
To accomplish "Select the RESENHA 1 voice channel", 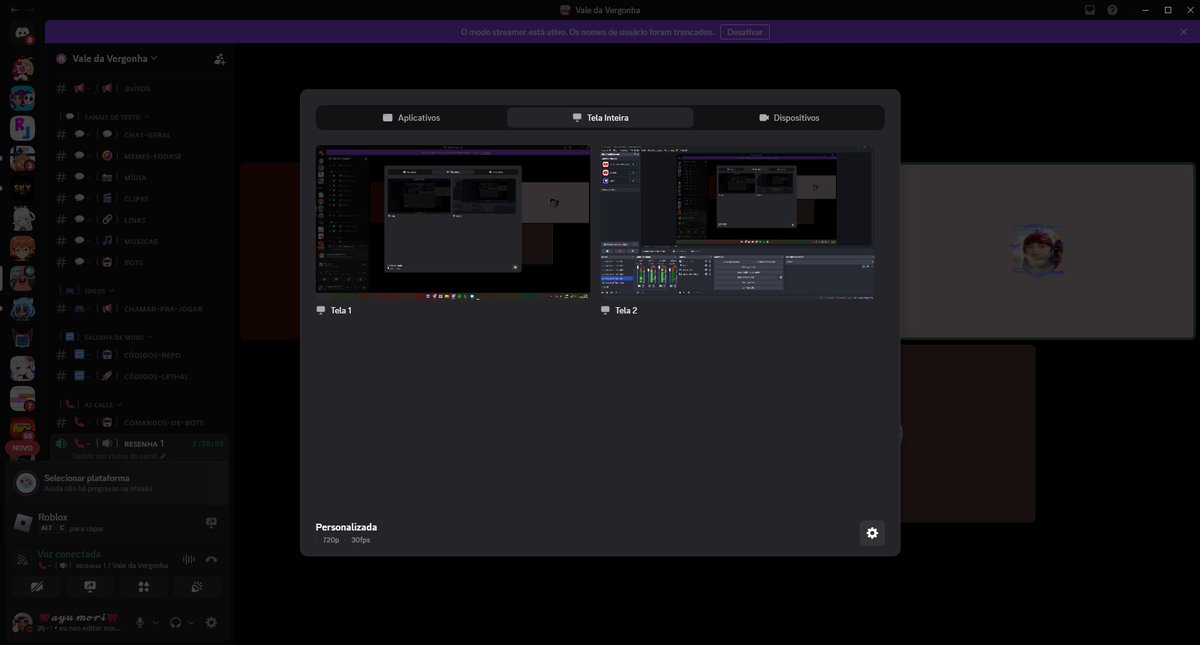I will 142,443.
